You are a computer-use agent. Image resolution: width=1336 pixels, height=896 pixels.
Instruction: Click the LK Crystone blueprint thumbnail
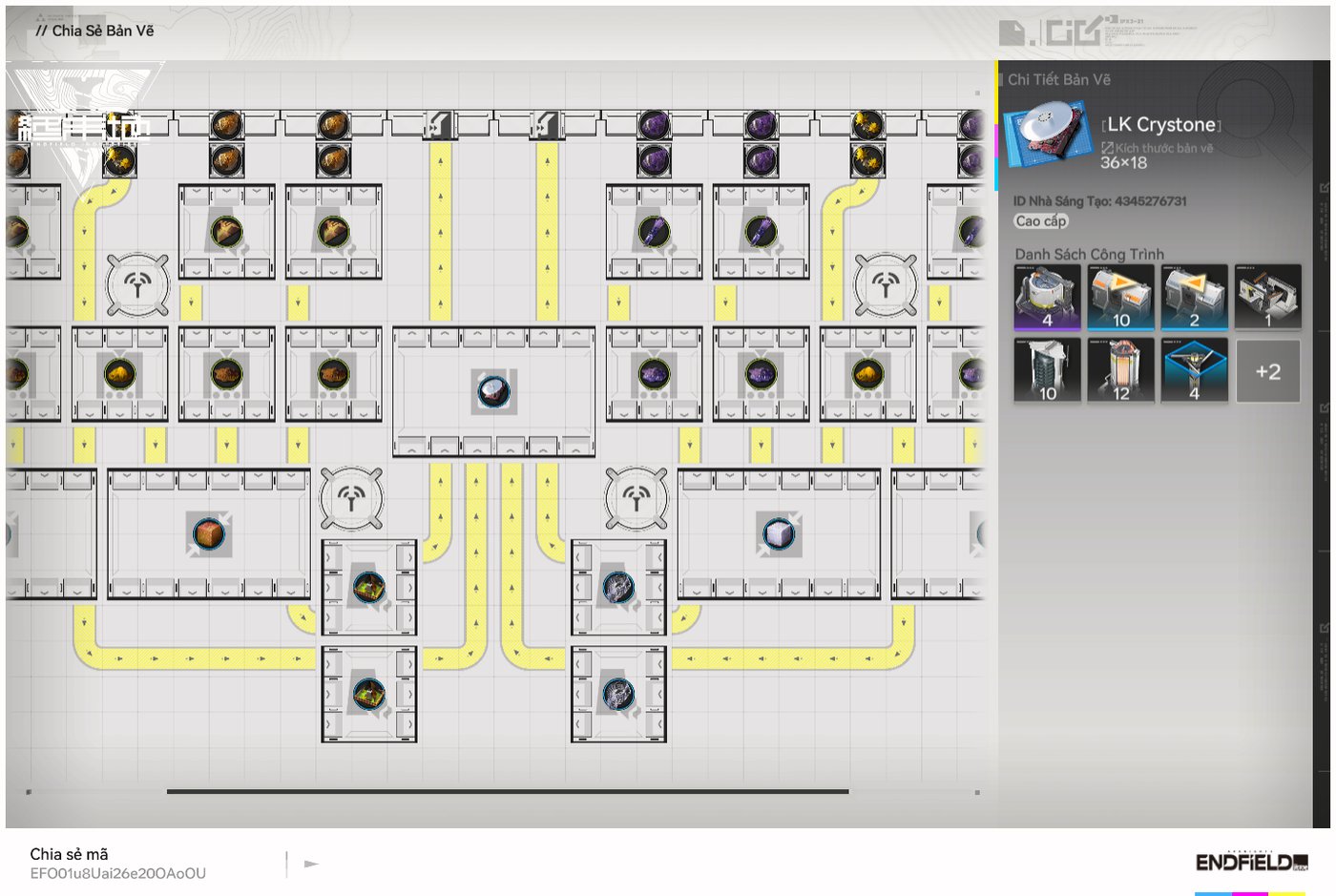point(1048,132)
